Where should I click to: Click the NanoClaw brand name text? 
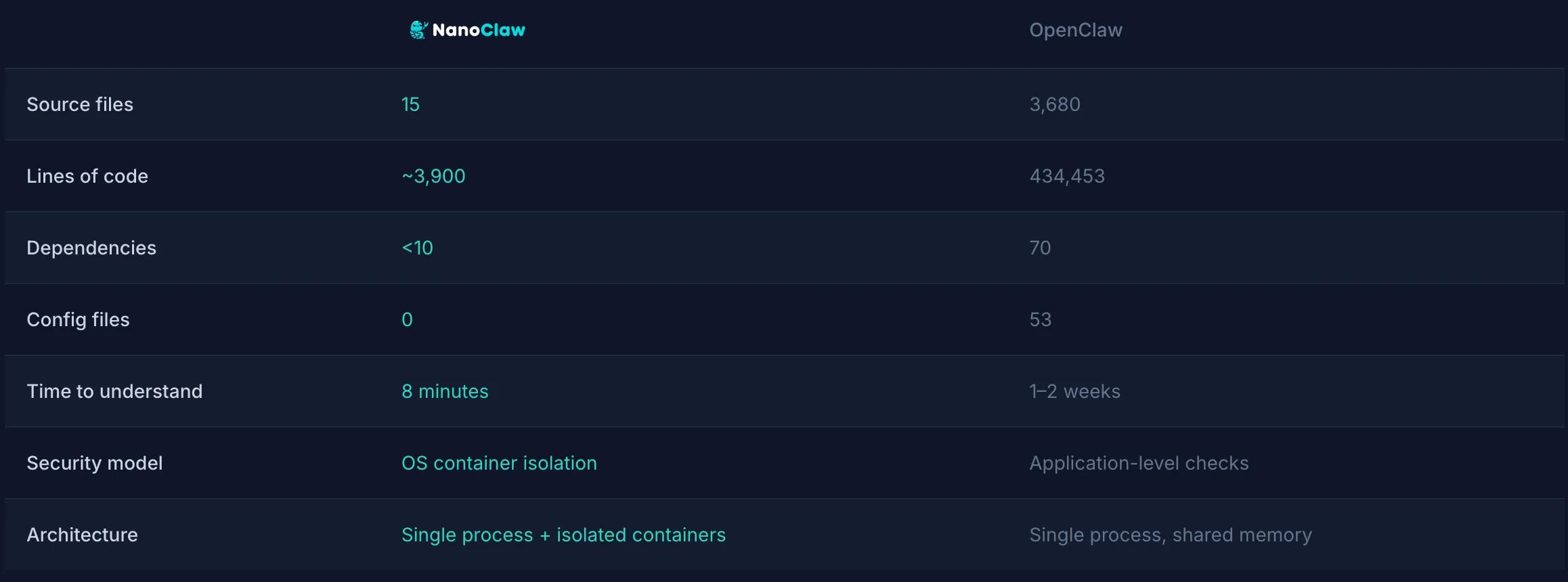(x=479, y=30)
